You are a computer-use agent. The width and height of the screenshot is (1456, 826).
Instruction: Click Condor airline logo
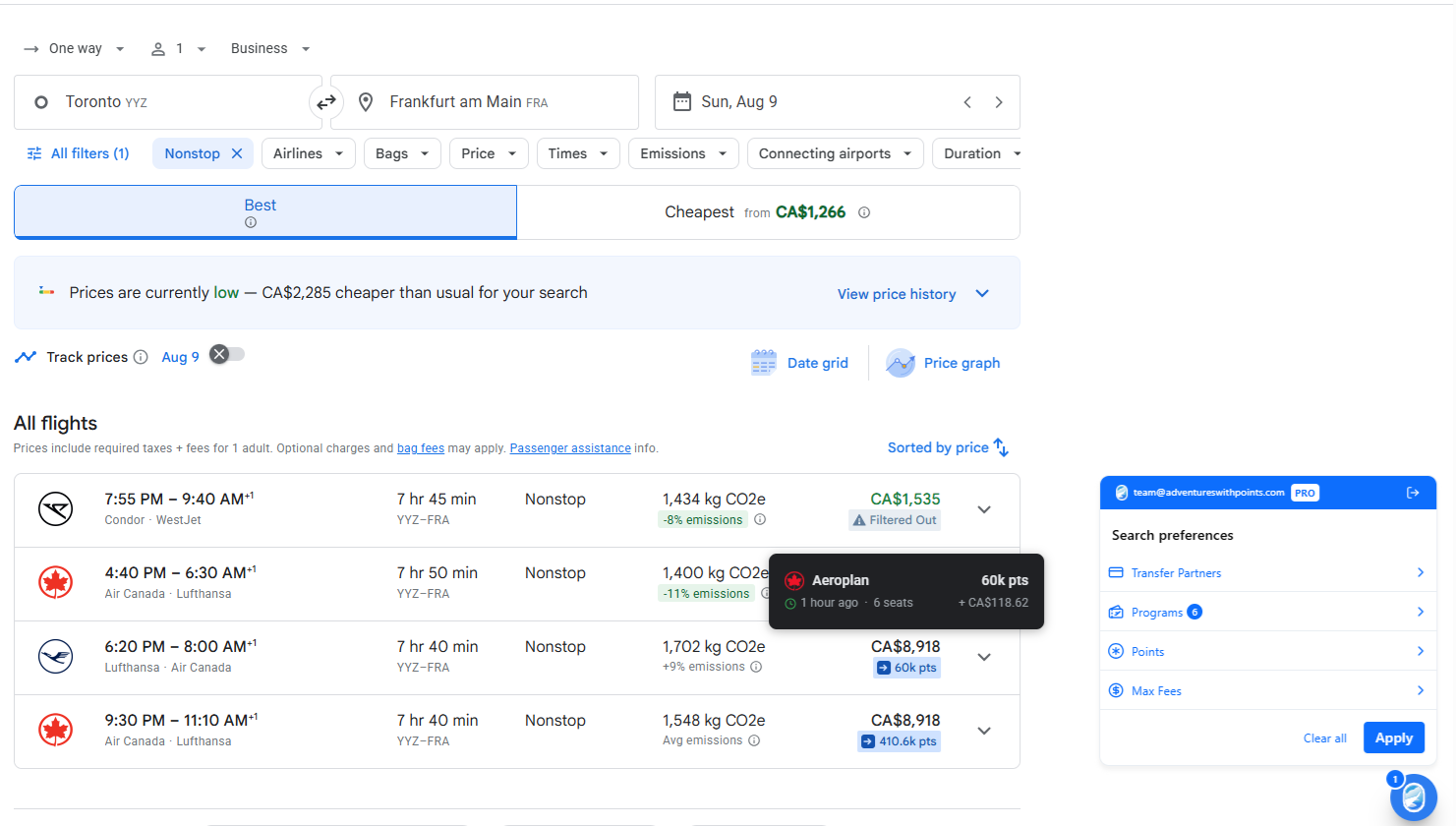56,509
